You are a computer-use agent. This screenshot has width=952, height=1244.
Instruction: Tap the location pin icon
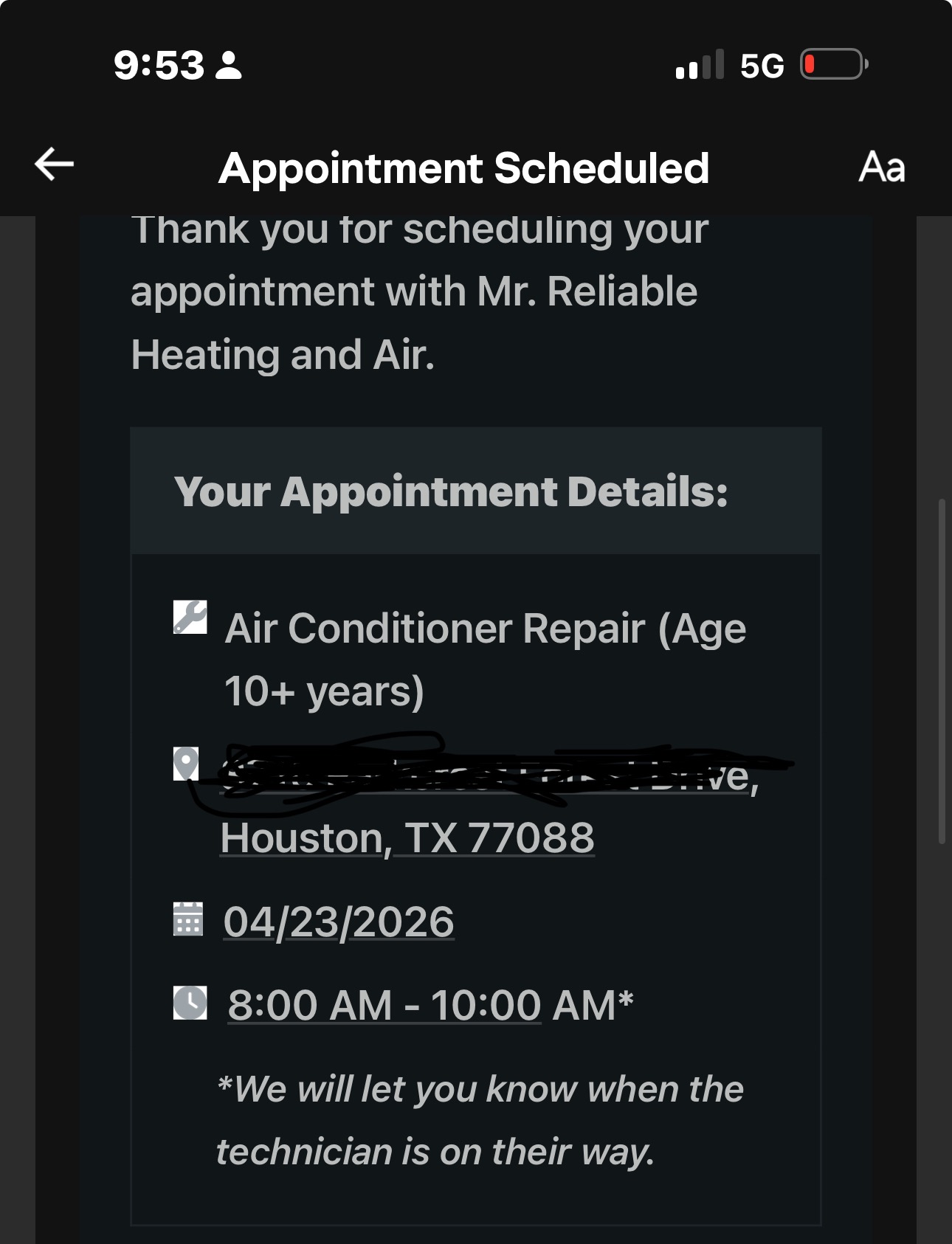[186, 764]
